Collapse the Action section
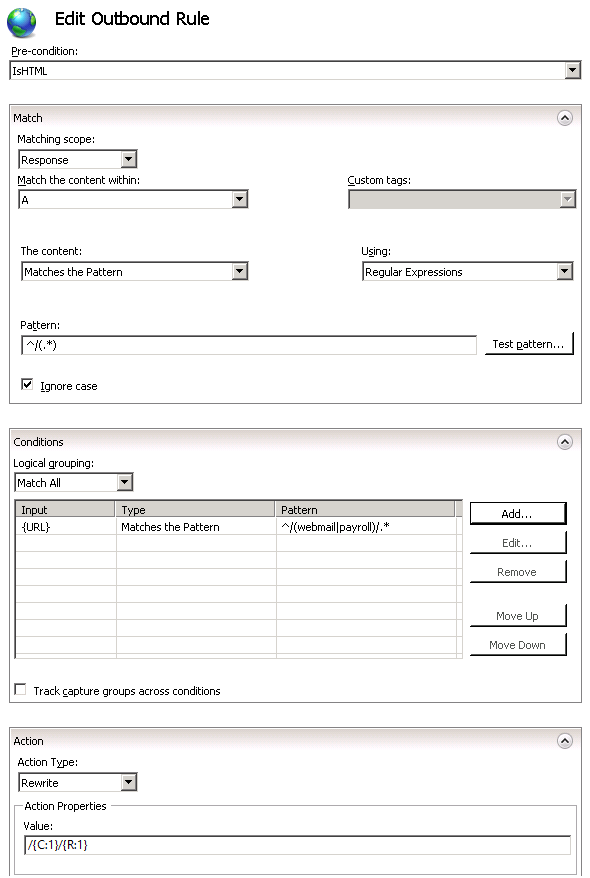This screenshot has width=590, height=878. (x=566, y=741)
